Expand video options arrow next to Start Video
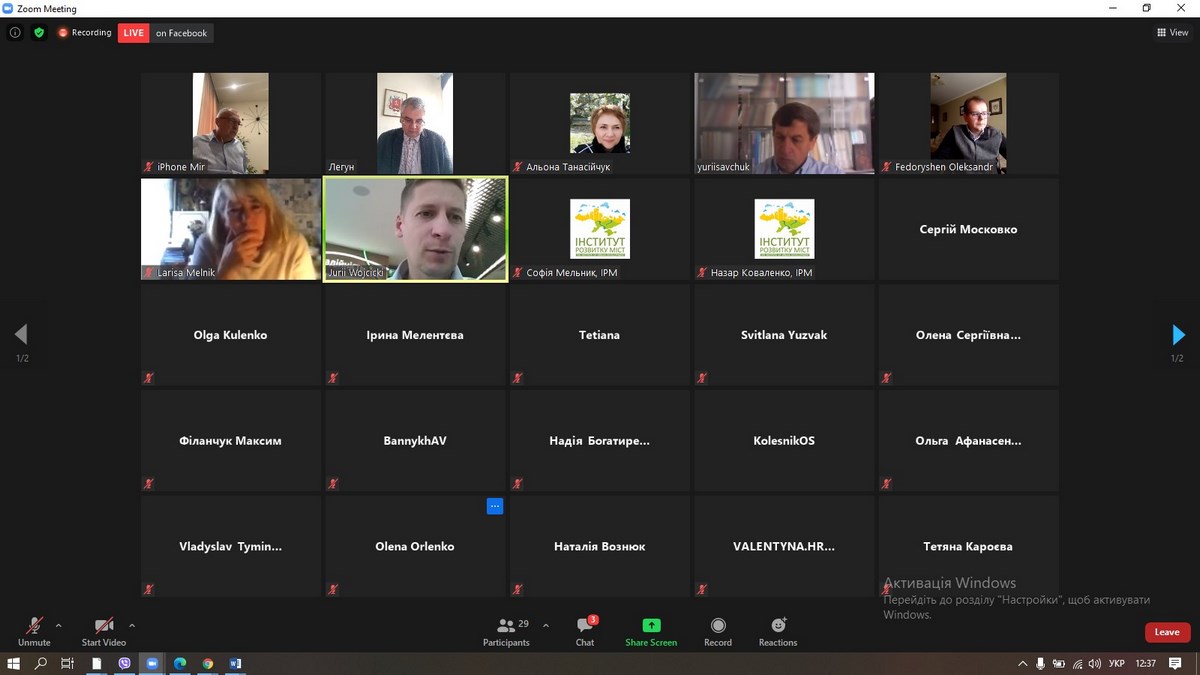This screenshot has width=1200, height=675. [132, 626]
